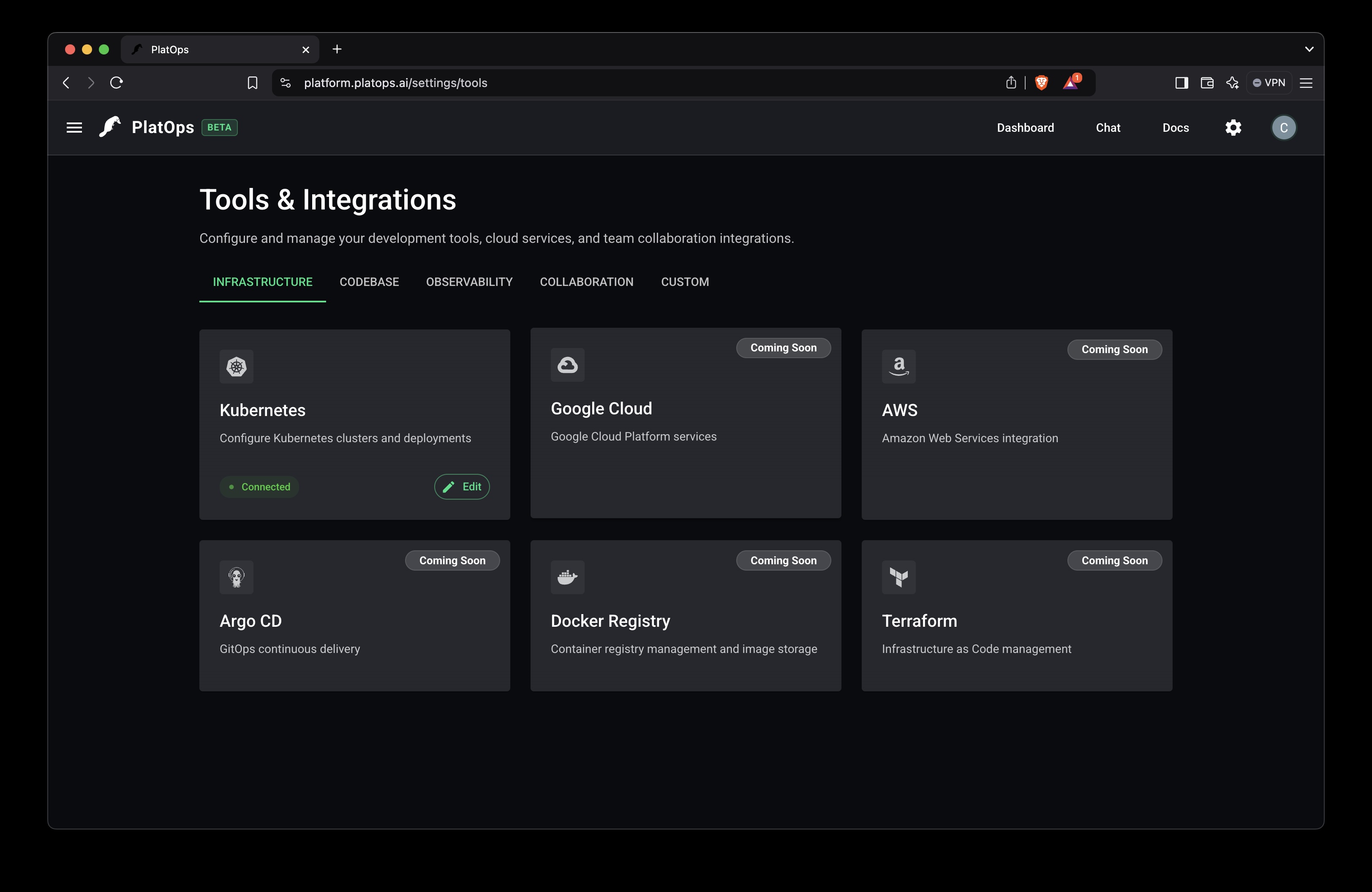Click Coming Soon badge on Argo CD
The height and width of the screenshot is (892, 1372).
tap(452, 561)
